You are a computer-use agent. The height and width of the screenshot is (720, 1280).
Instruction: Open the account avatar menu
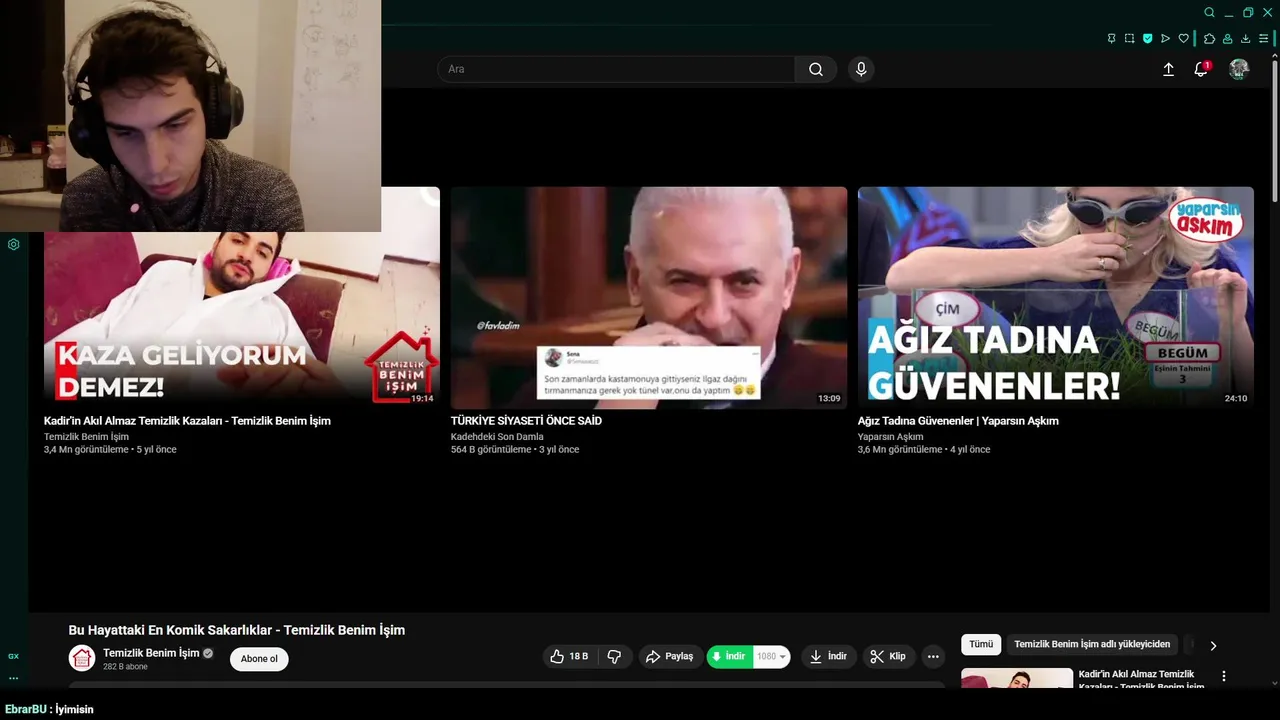coord(1239,69)
